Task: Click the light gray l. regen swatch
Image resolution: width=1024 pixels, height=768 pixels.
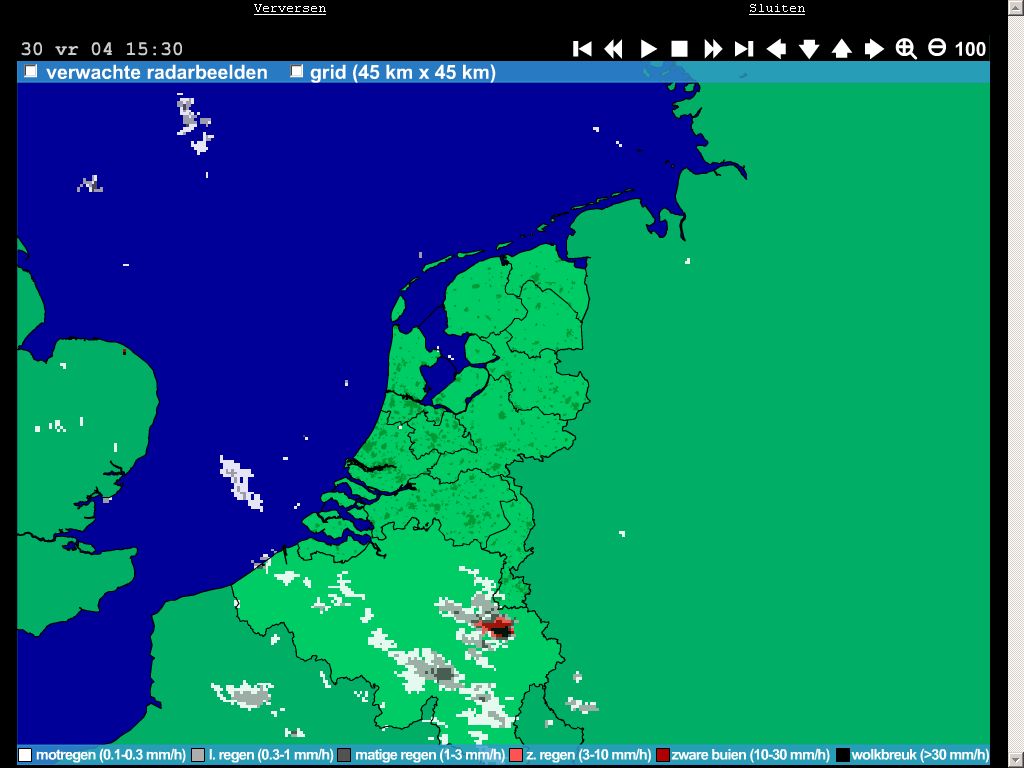Action: coord(198,755)
